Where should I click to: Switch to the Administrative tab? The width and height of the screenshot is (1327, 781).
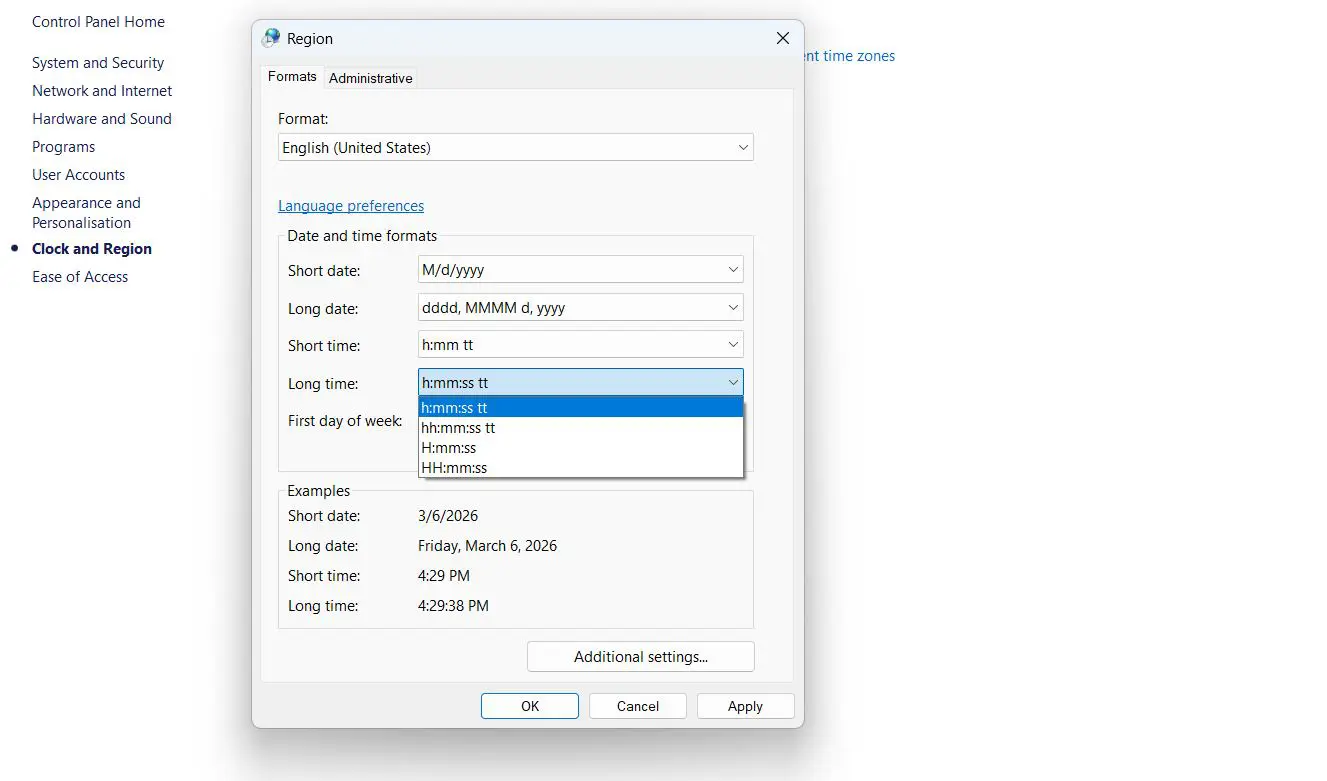[370, 77]
